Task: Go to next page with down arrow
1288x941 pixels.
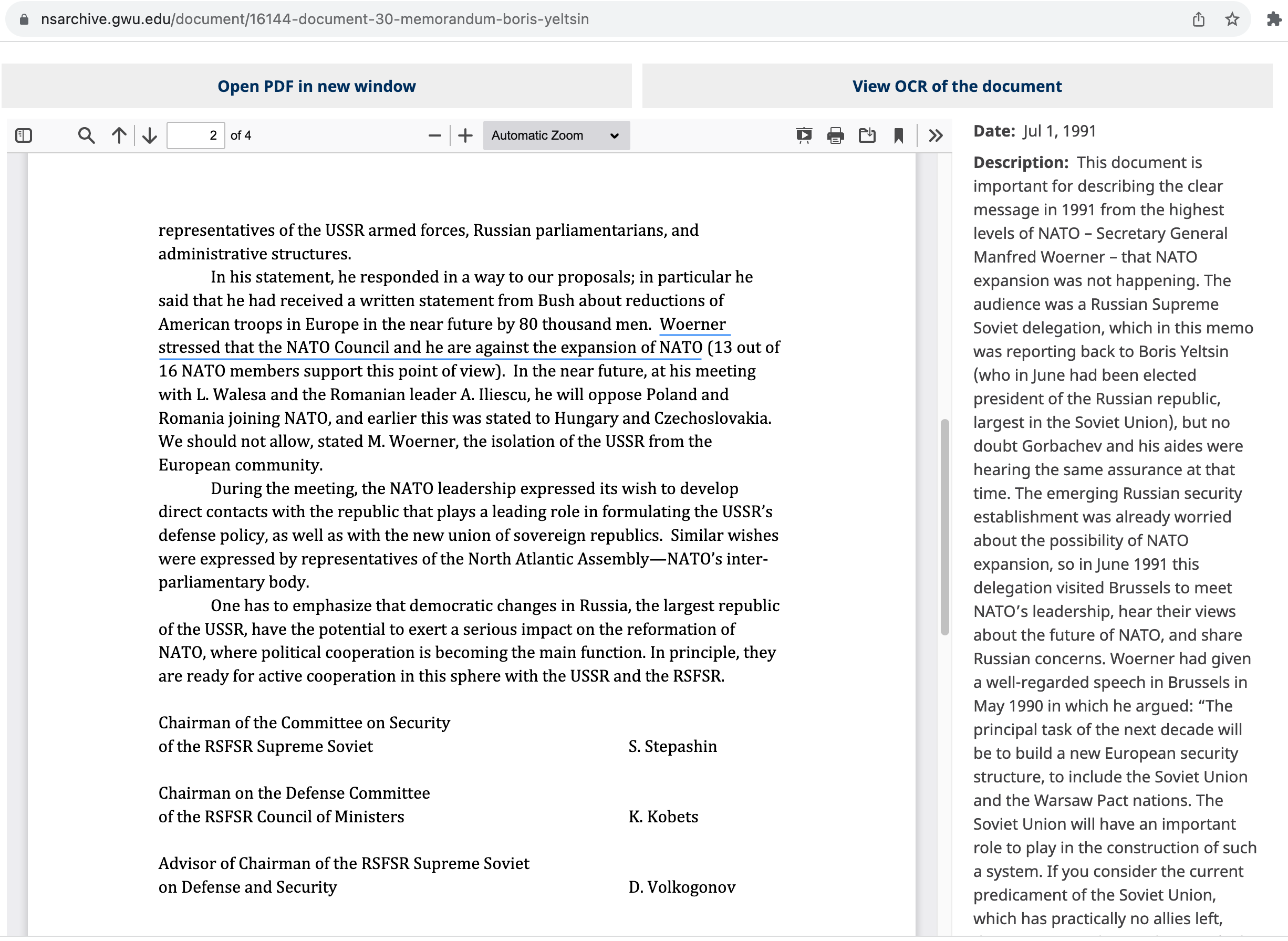Action: [150, 135]
